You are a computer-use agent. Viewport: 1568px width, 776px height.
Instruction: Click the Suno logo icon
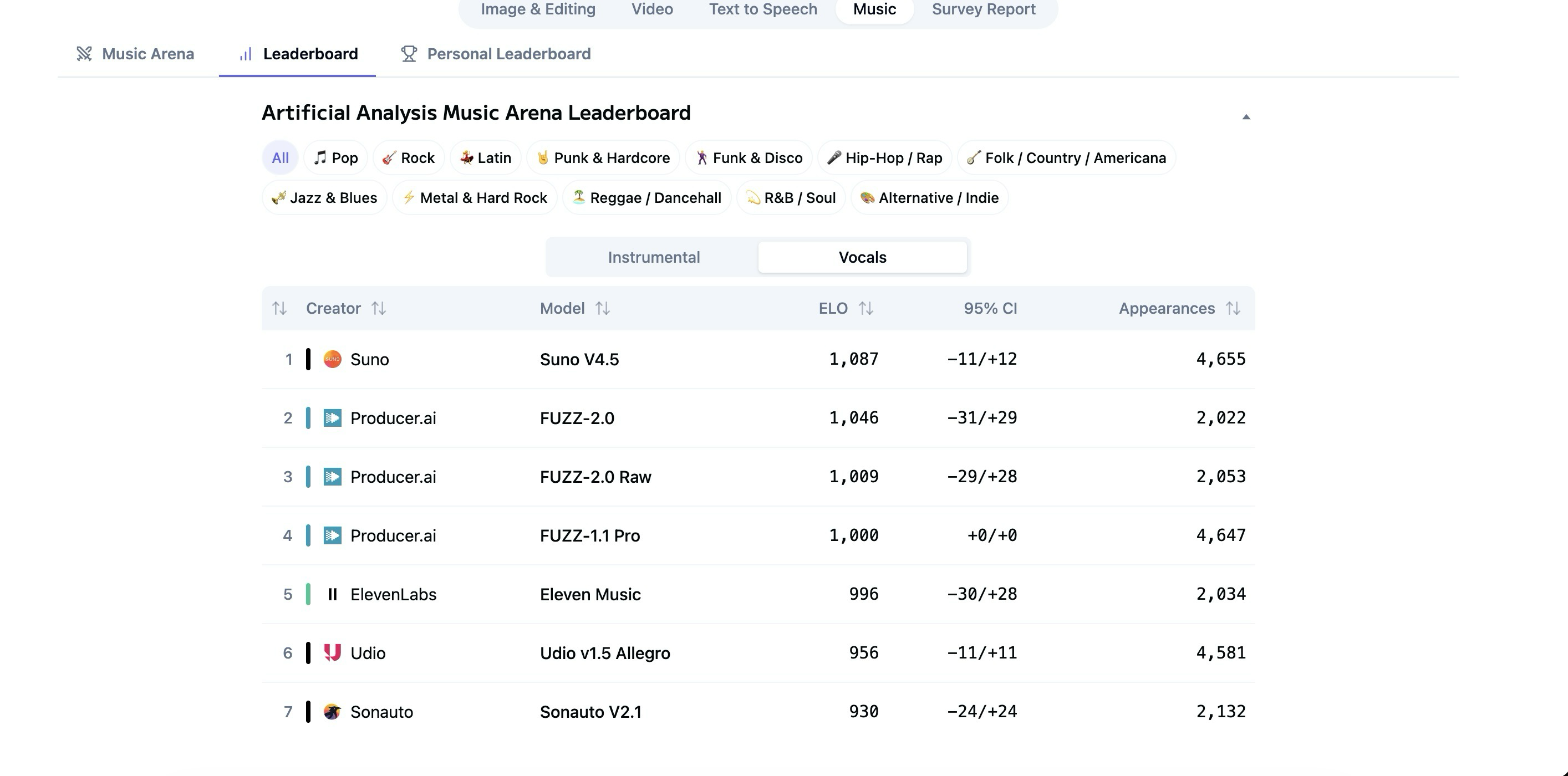(332, 359)
